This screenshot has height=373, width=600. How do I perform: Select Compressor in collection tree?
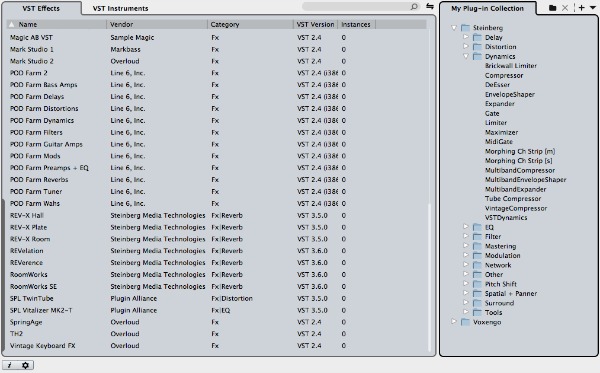[504, 75]
